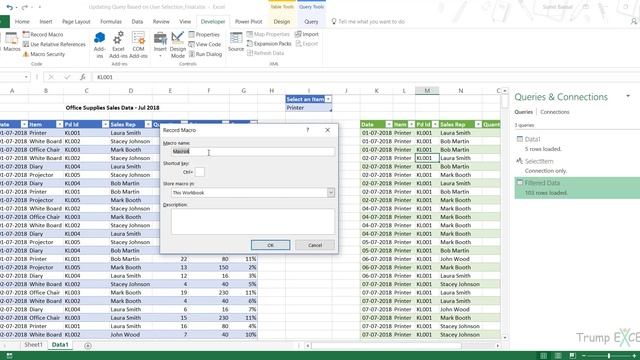This screenshot has width=640, height=360.
Task: Select the Filtered Data query
Action: click(577, 188)
